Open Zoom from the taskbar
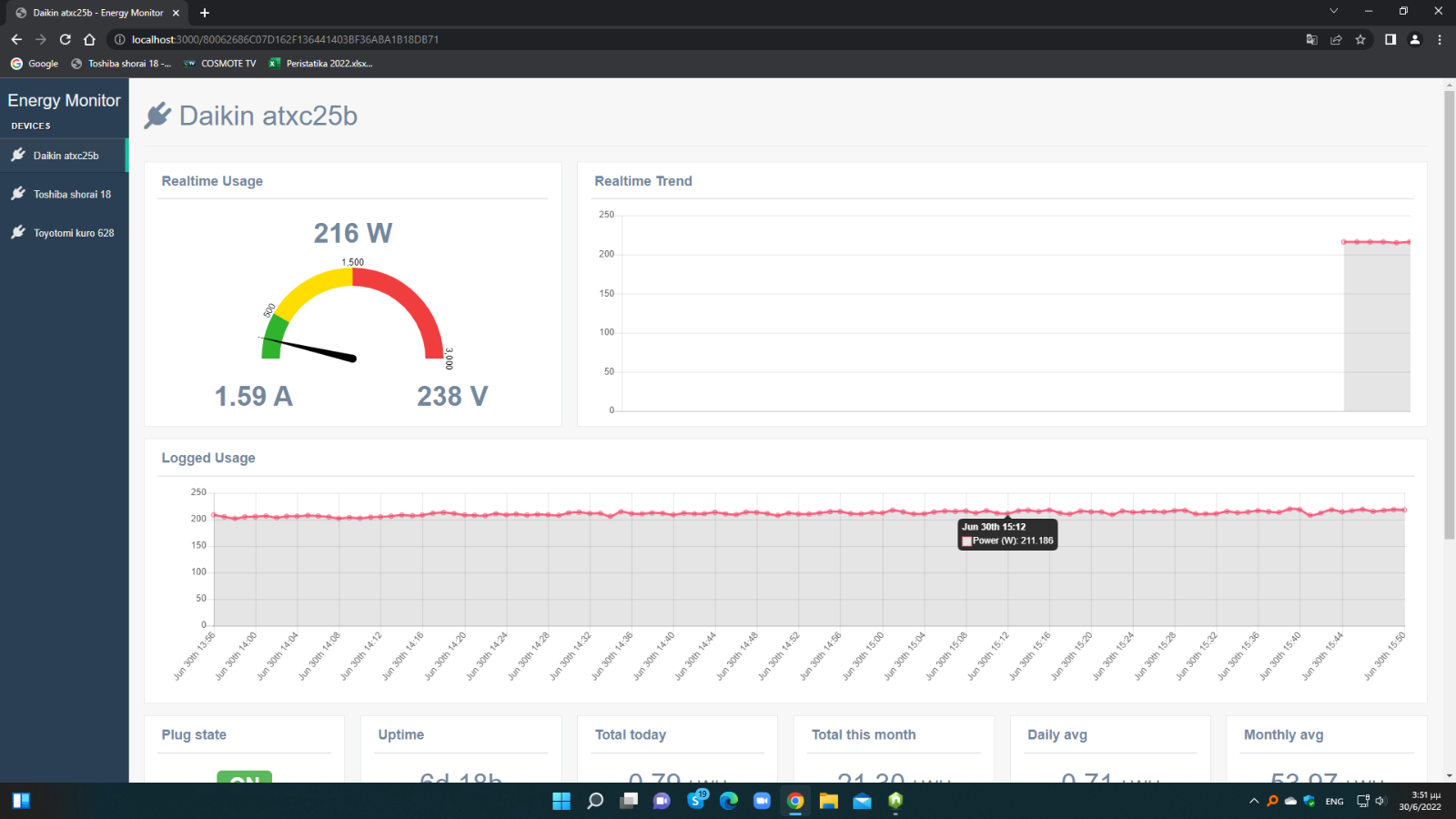1456x819 pixels. [763, 801]
